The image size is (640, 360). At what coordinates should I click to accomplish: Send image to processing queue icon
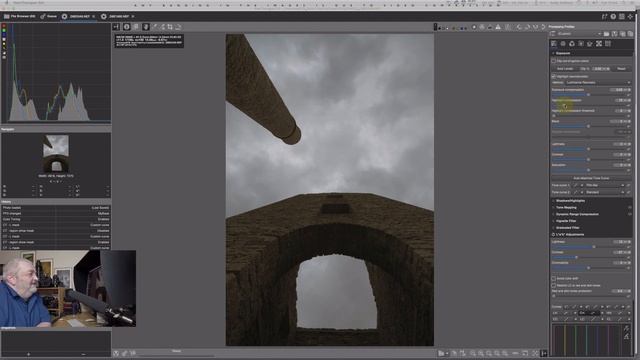(x=124, y=353)
